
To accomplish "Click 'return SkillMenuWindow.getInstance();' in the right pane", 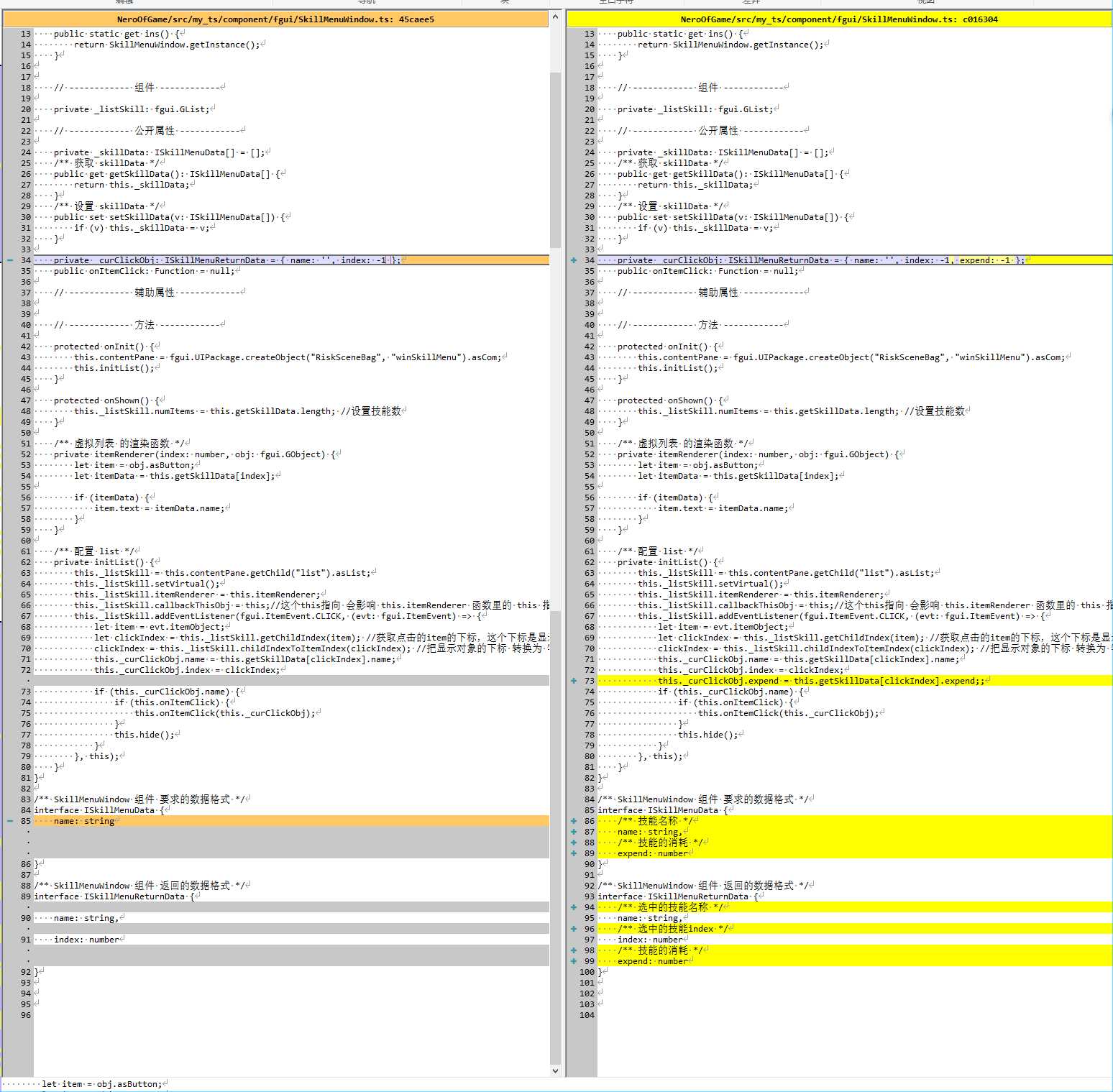I will click(x=730, y=45).
